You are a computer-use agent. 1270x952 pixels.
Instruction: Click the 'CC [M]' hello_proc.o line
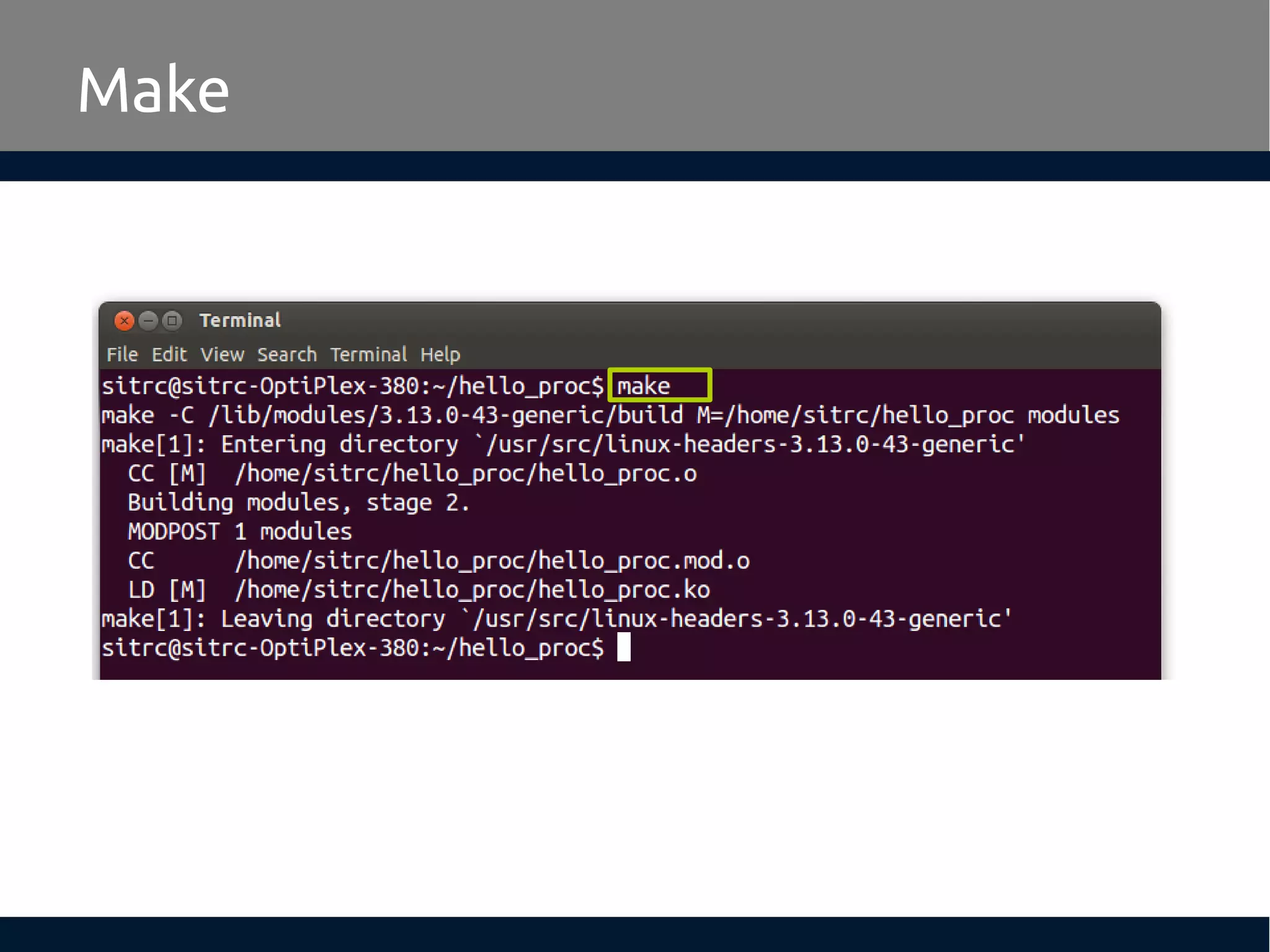[412, 474]
